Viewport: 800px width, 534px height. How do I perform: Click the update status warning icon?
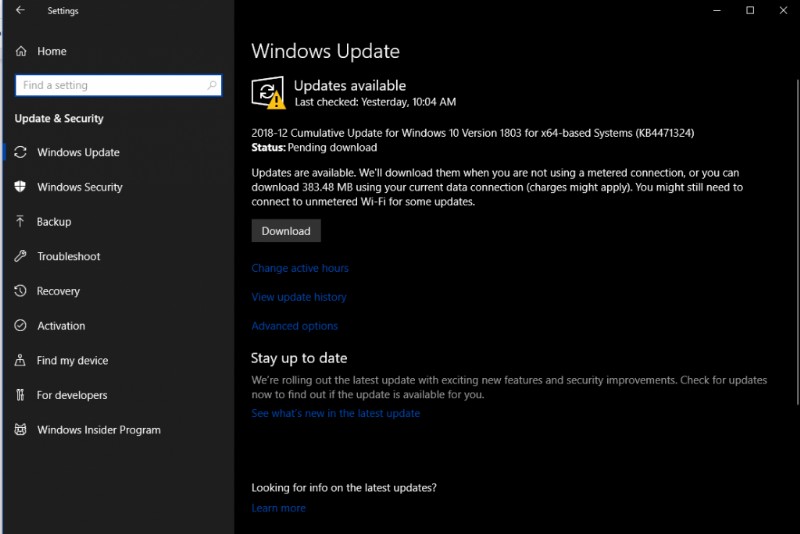click(268, 92)
